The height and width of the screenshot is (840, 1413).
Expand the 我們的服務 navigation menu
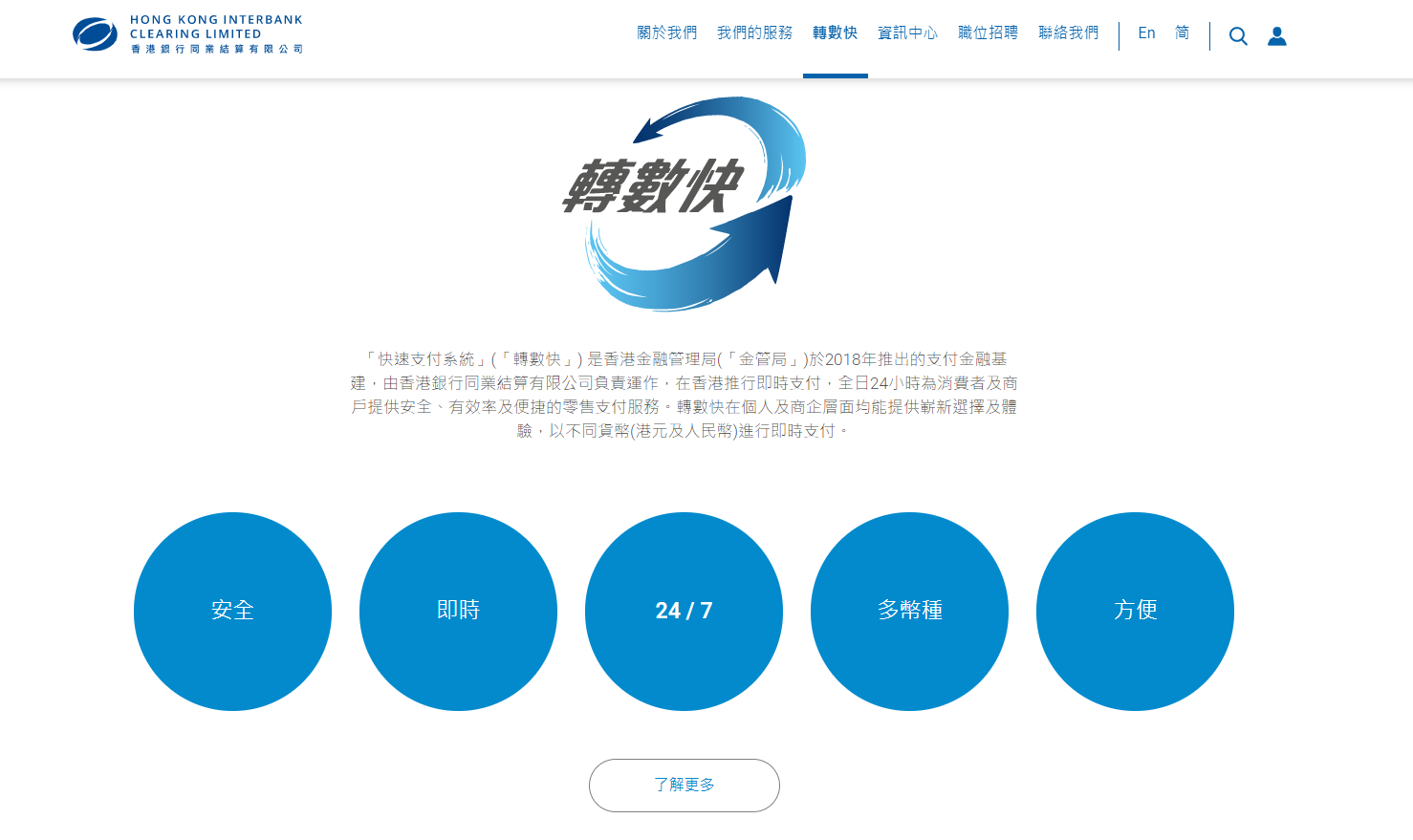754,33
